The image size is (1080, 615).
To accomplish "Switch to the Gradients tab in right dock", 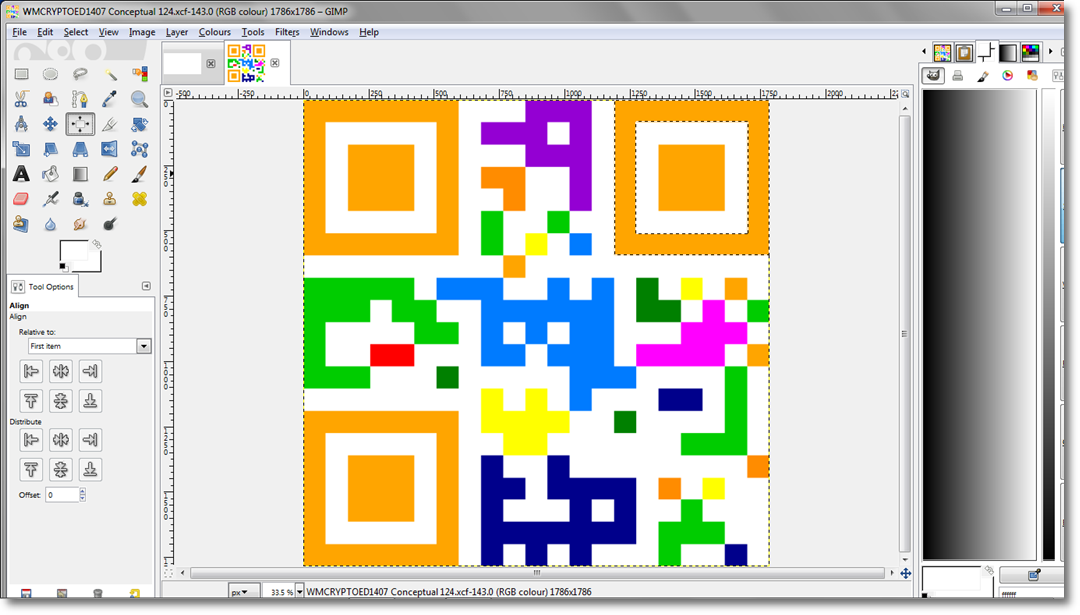I will click(1008, 52).
